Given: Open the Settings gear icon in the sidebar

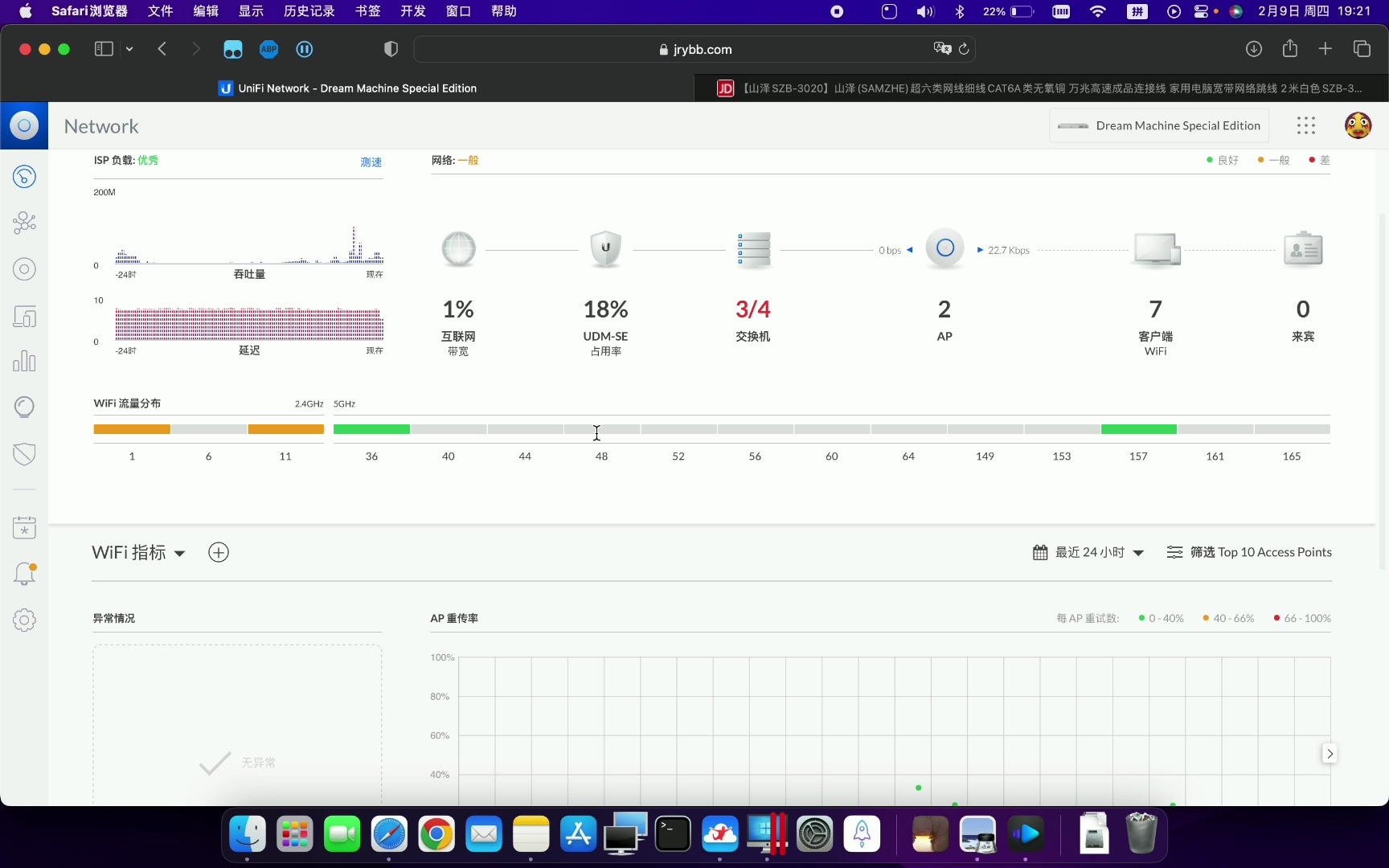Looking at the screenshot, I should click(24, 620).
